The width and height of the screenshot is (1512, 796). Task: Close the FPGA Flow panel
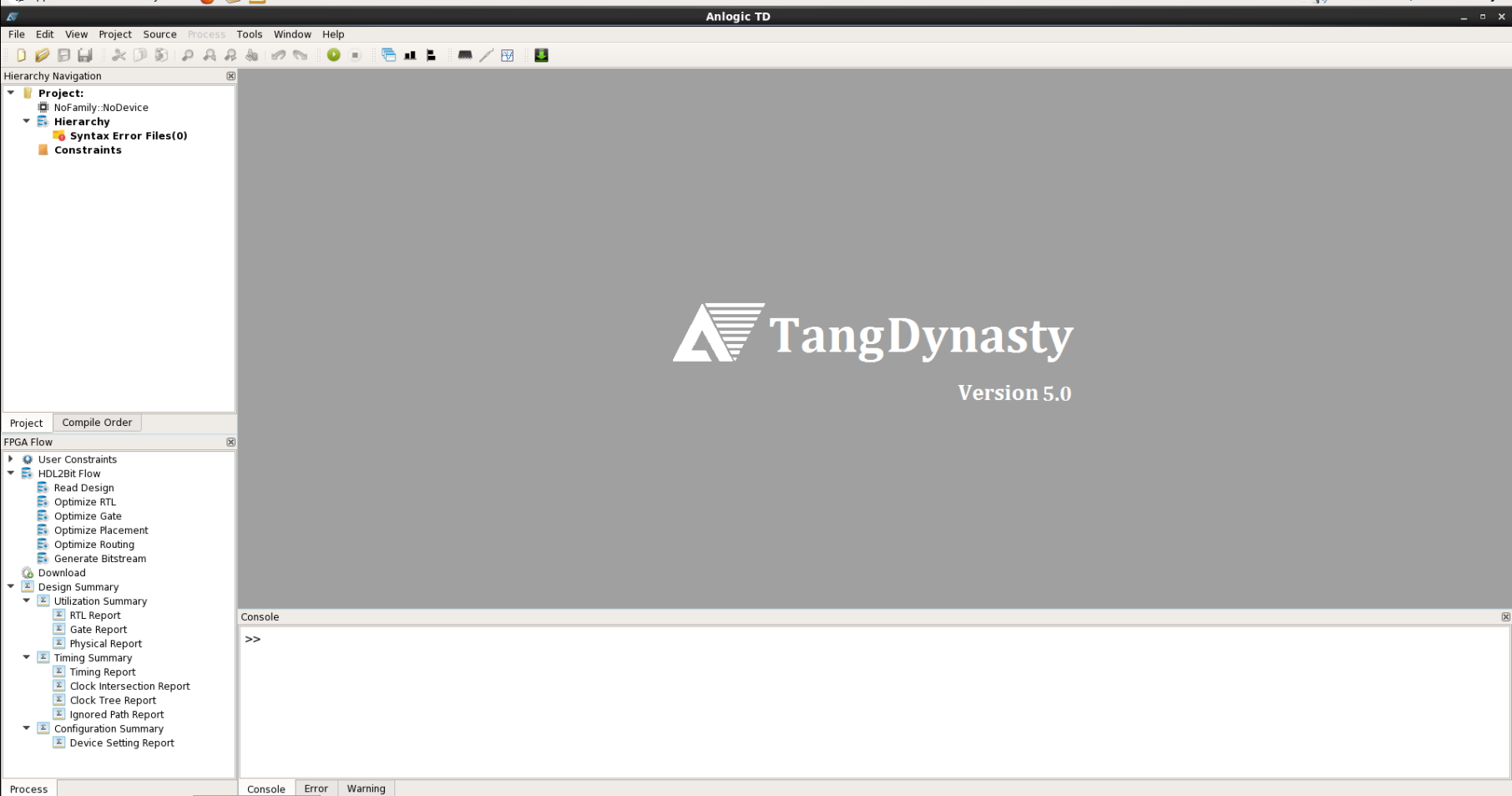231,442
